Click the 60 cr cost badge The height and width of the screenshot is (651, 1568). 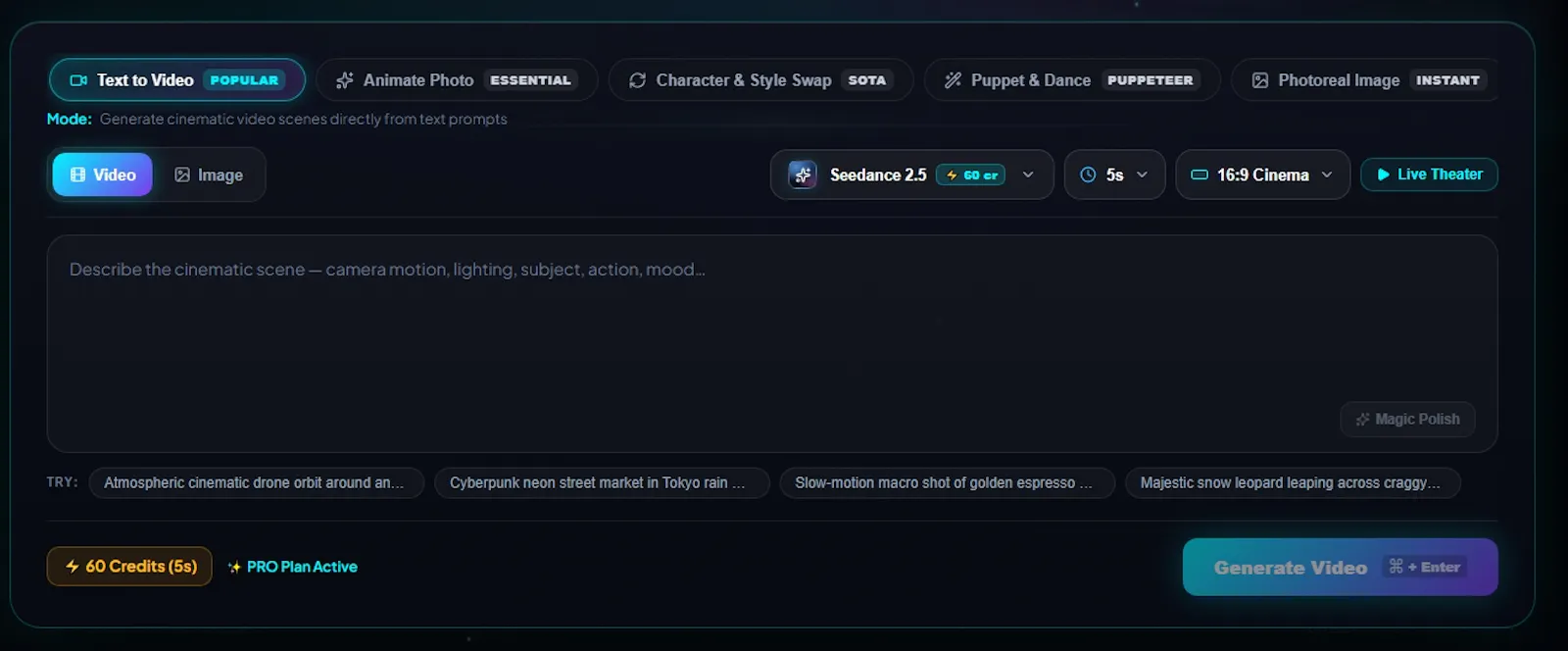(970, 175)
